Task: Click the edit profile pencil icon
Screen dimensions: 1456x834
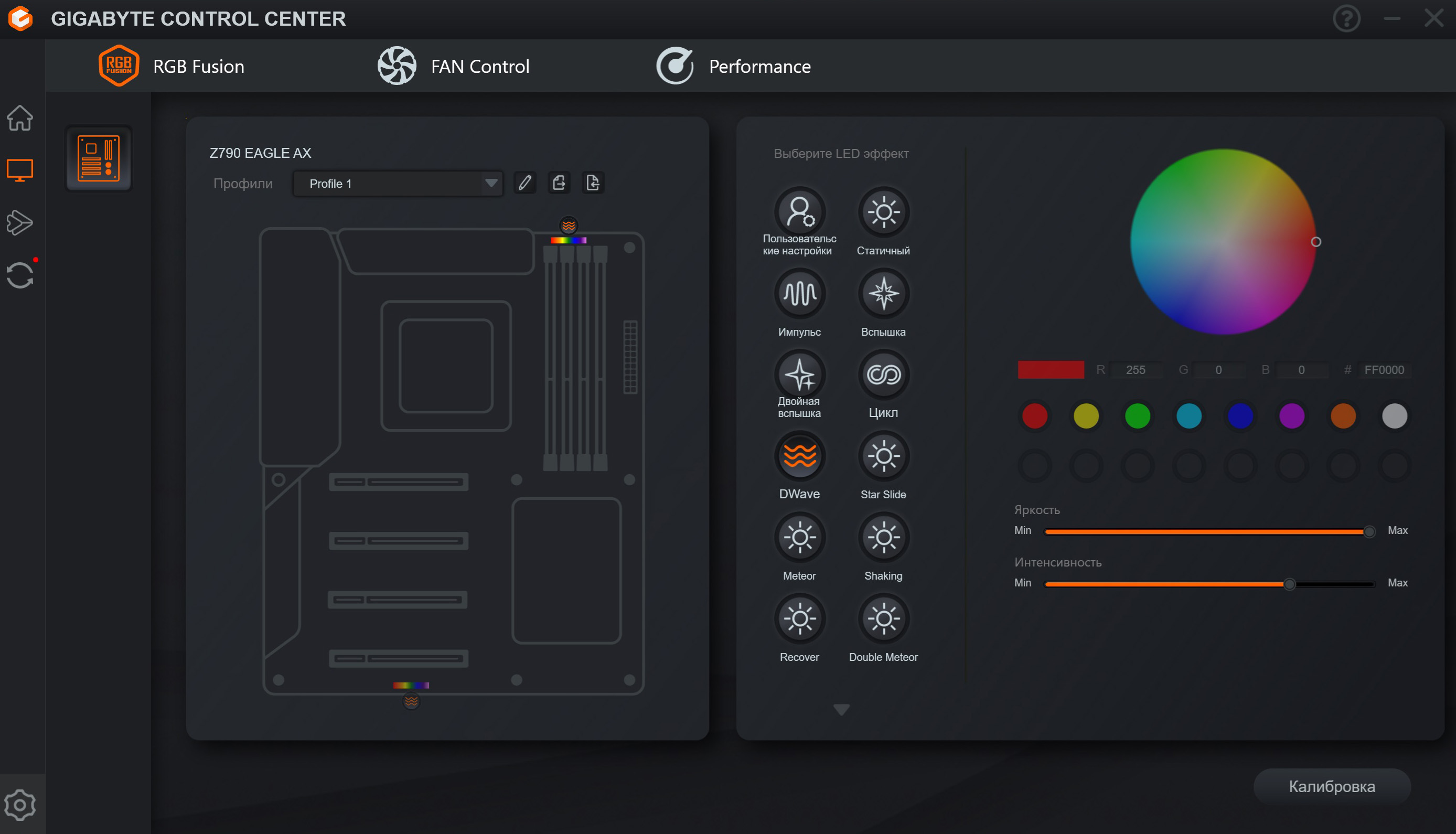Action: pyautogui.click(x=524, y=183)
